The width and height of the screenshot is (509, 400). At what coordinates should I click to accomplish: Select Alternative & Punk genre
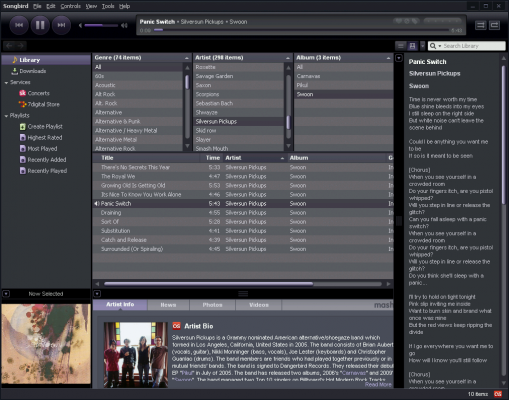[138, 122]
